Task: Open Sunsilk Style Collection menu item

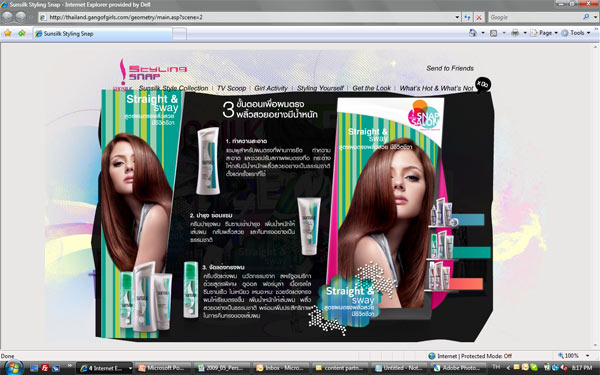Action: (x=173, y=88)
